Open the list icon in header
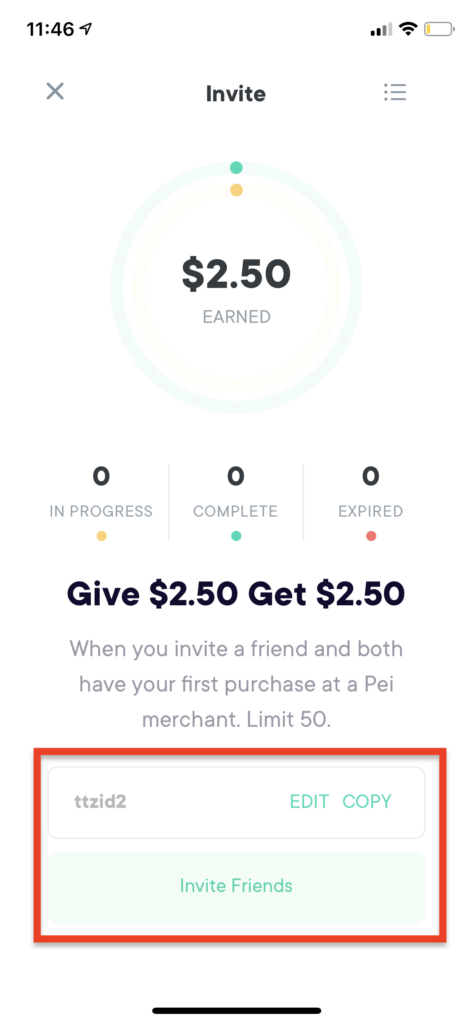The height and width of the screenshot is (1024, 473). pyautogui.click(x=395, y=92)
